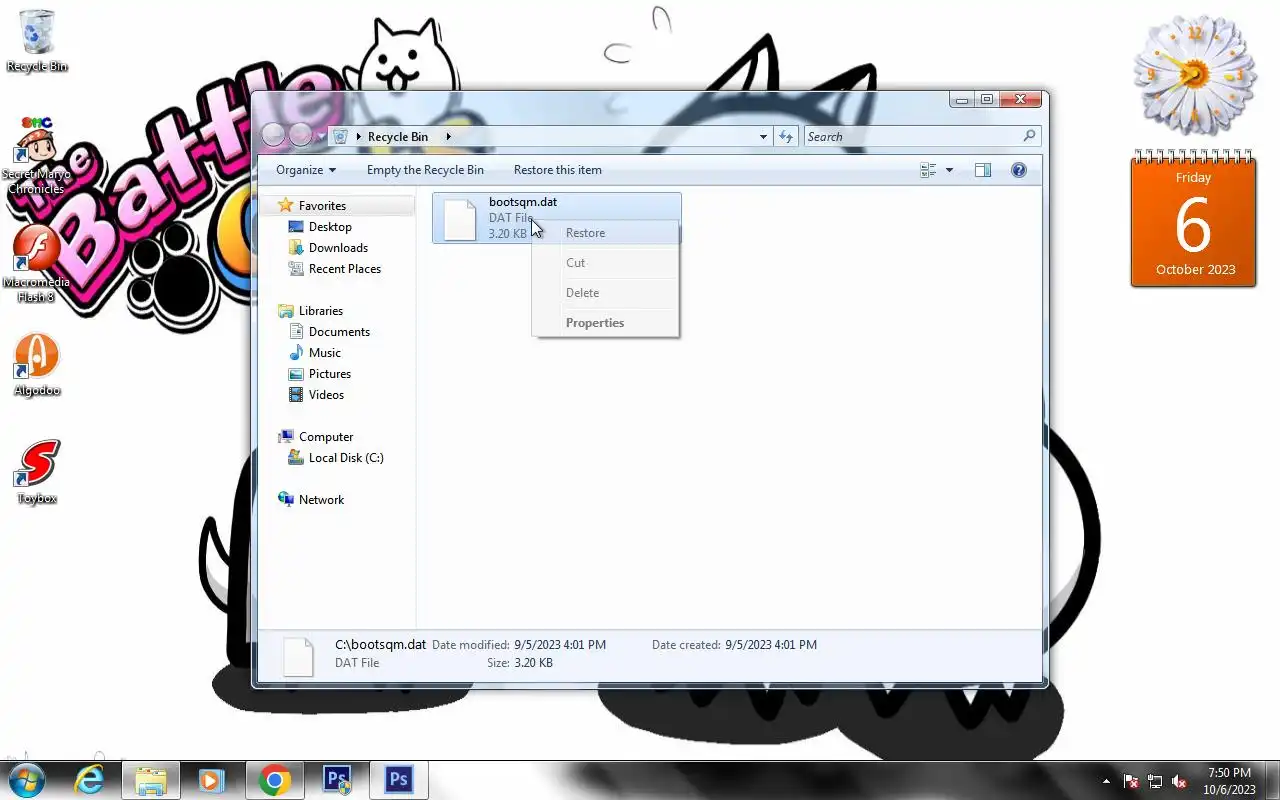Click the daisy clock desktop gadget

point(1194,75)
